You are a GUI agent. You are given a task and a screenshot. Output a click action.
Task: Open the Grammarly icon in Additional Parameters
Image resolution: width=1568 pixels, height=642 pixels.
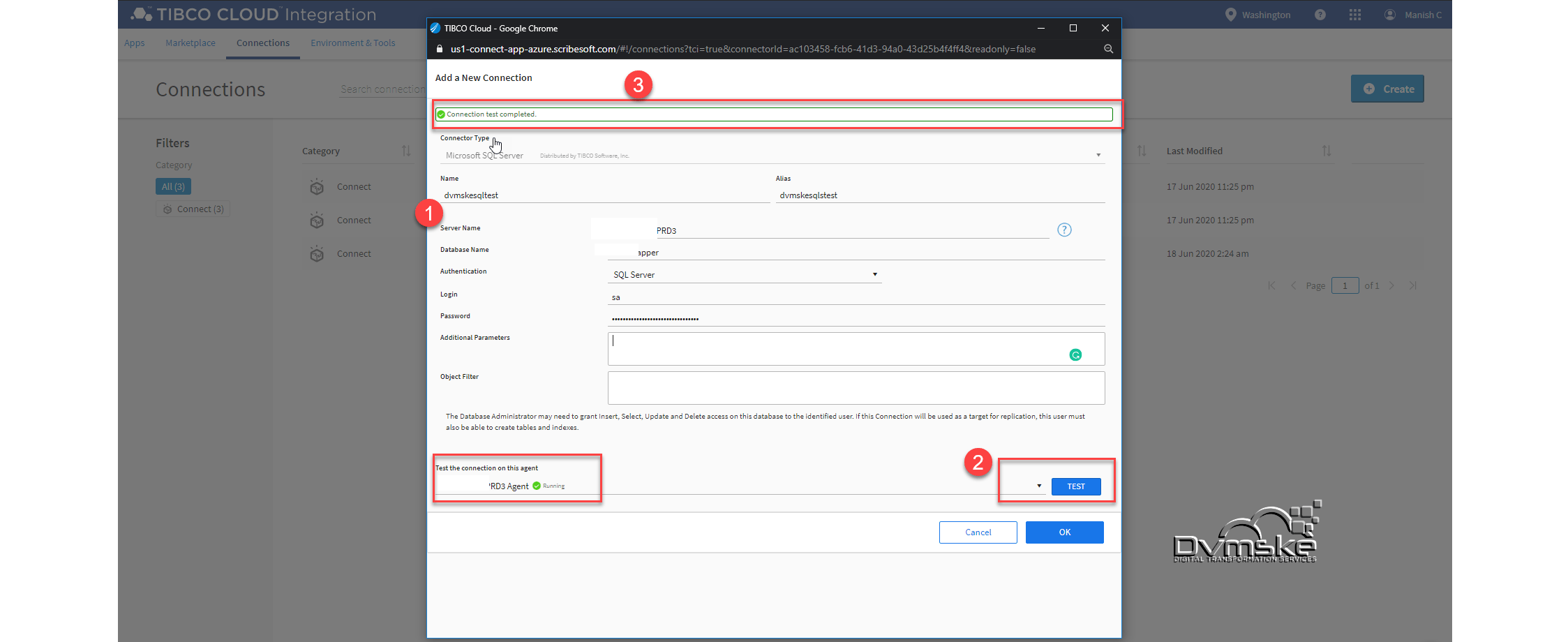point(1075,354)
